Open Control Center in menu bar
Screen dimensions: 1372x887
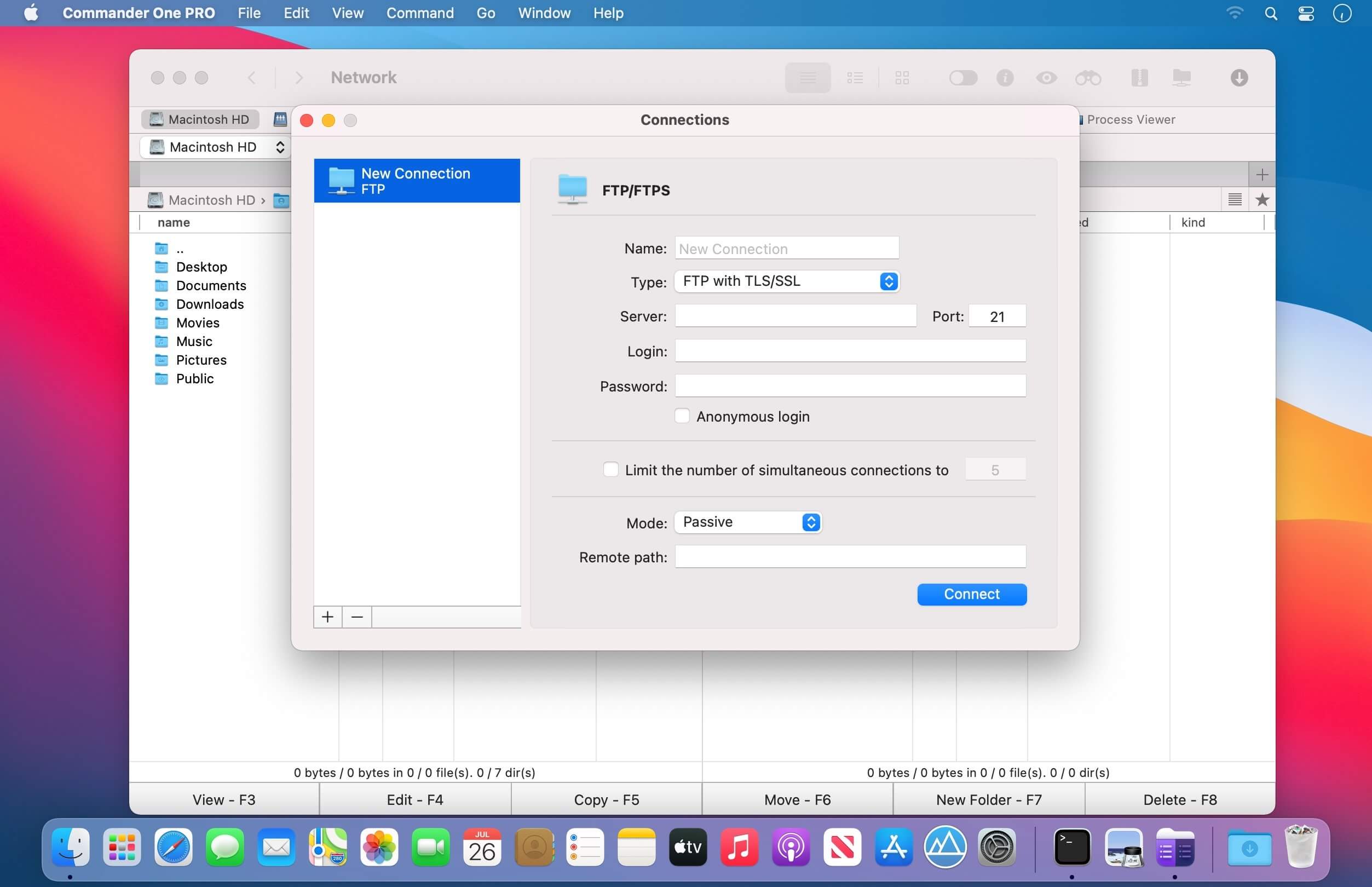click(x=1306, y=13)
